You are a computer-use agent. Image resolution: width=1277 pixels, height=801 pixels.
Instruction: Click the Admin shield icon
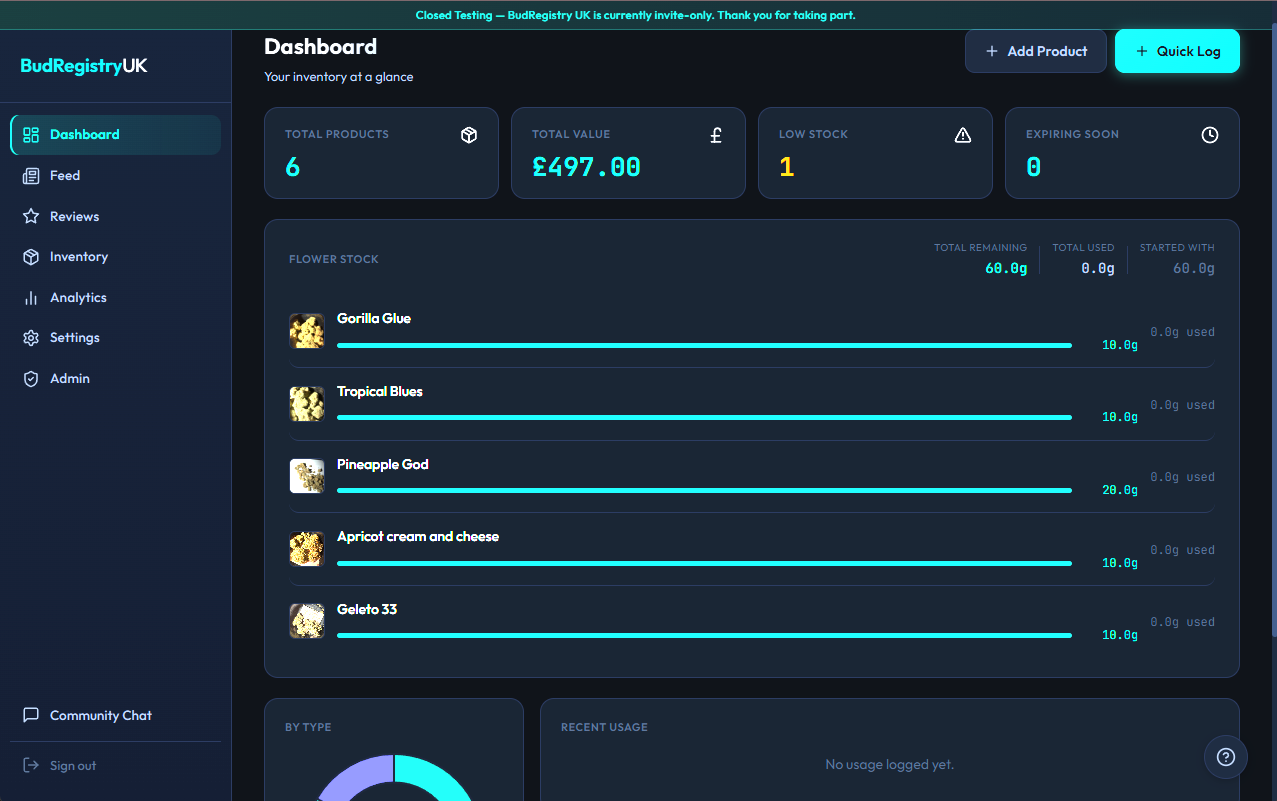(x=30, y=378)
